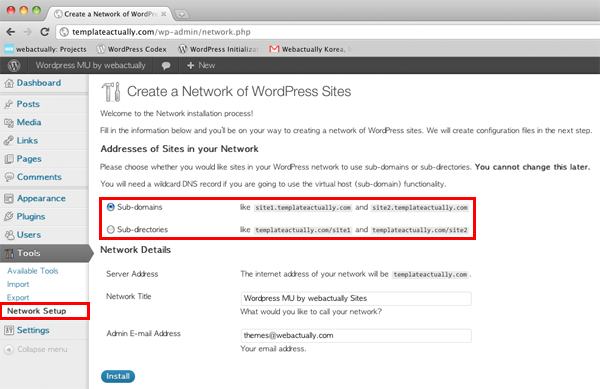Click Collapse menu text
Image resolution: width=600 pixels, height=389 pixels.
(x=42, y=349)
